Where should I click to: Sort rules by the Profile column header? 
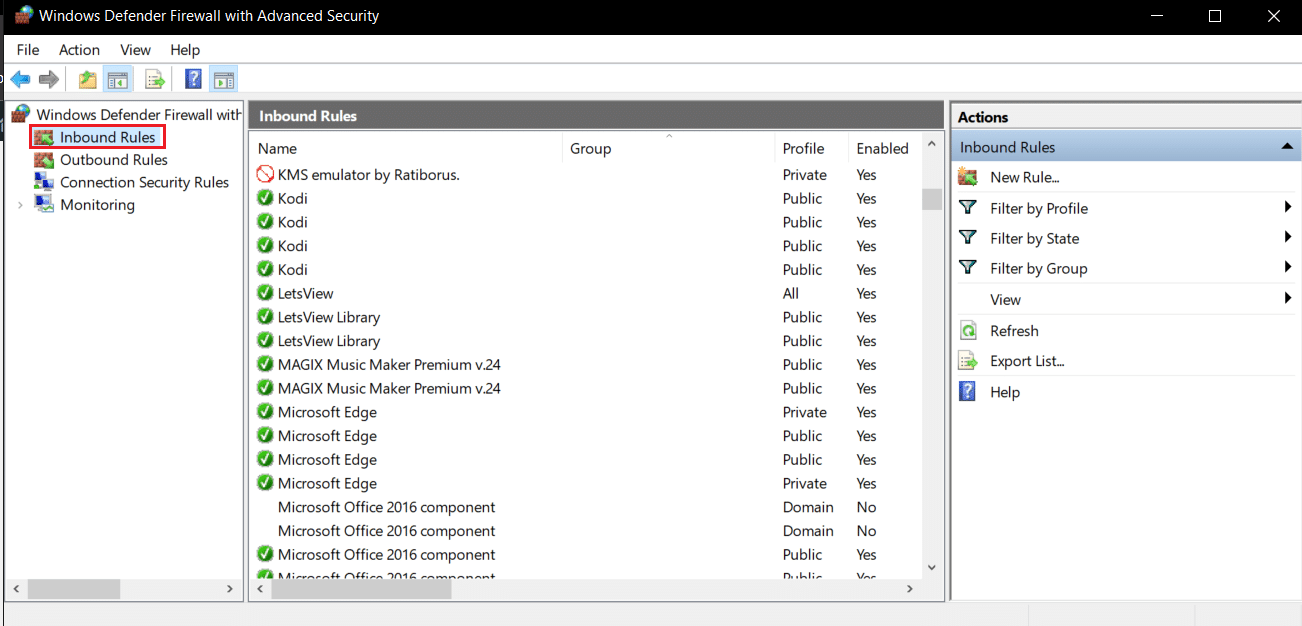[x=812, y=148]
